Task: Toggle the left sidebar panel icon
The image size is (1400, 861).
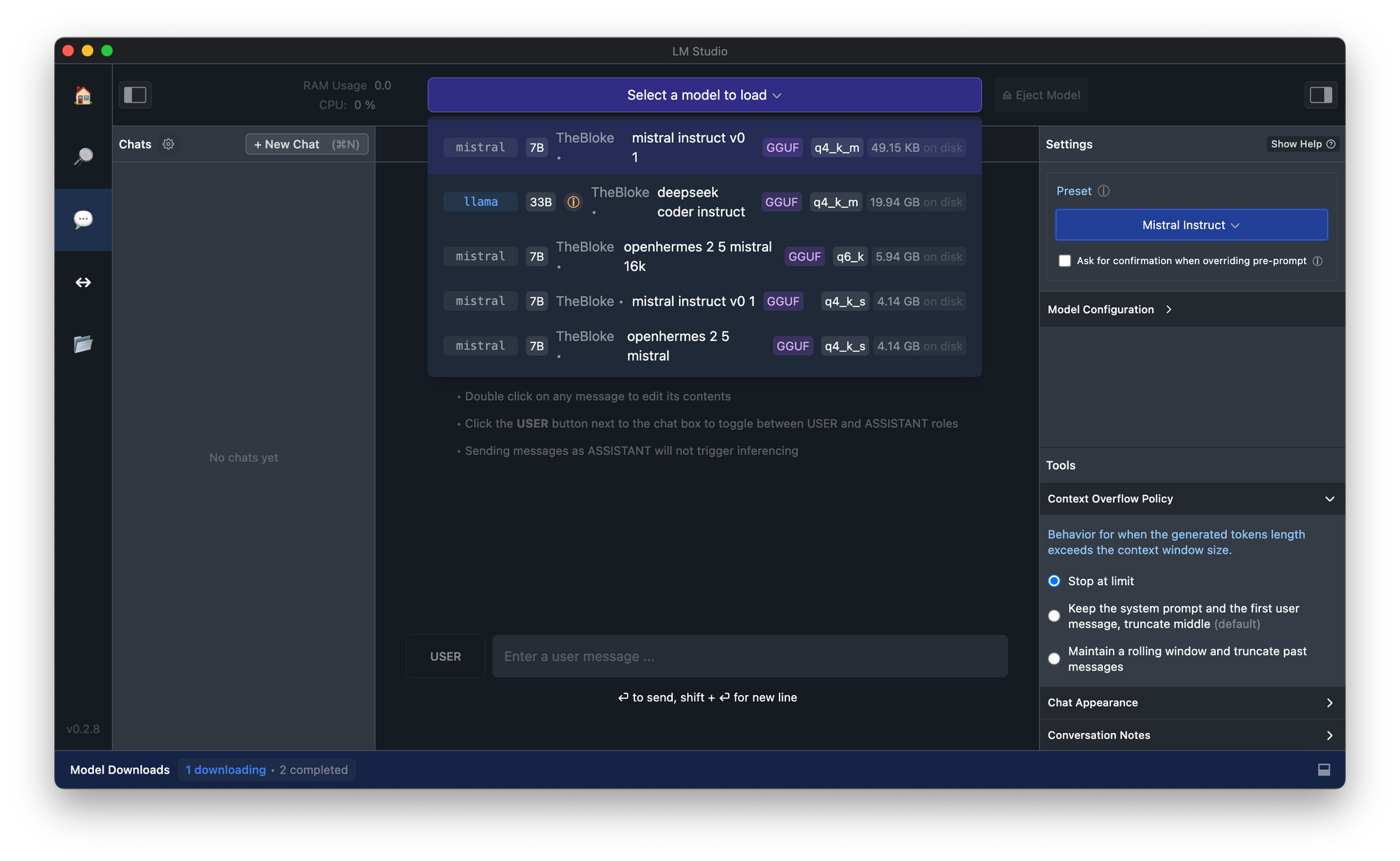Action: (135, 95)
